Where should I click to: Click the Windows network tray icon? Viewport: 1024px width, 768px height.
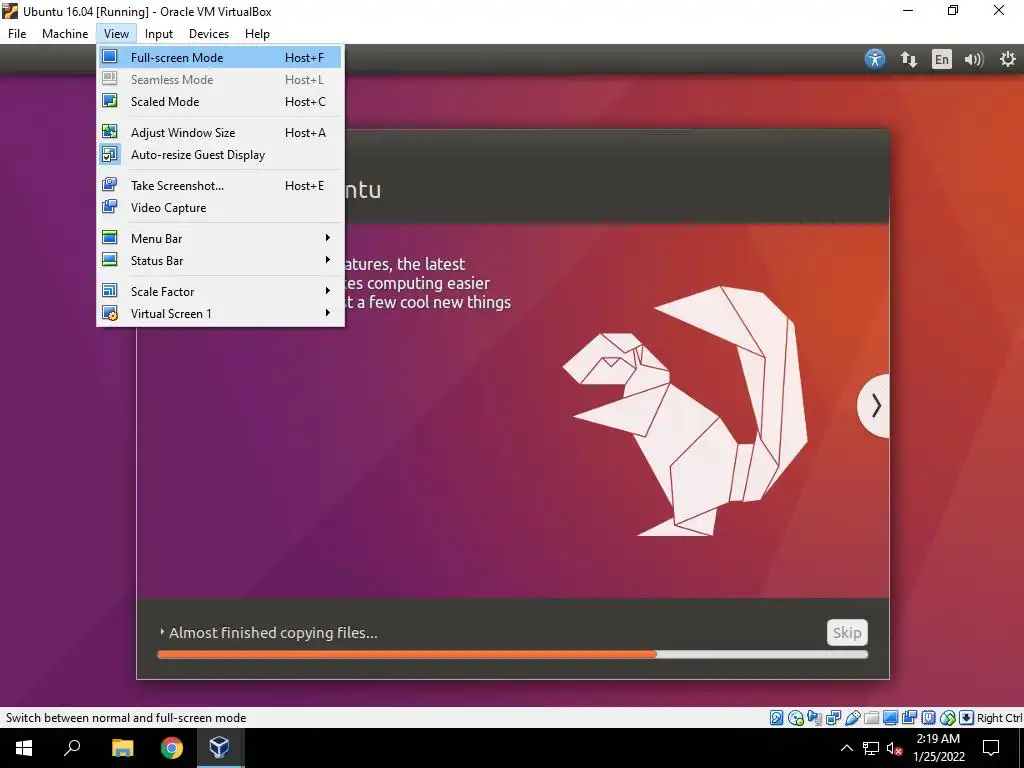point(871,748)
